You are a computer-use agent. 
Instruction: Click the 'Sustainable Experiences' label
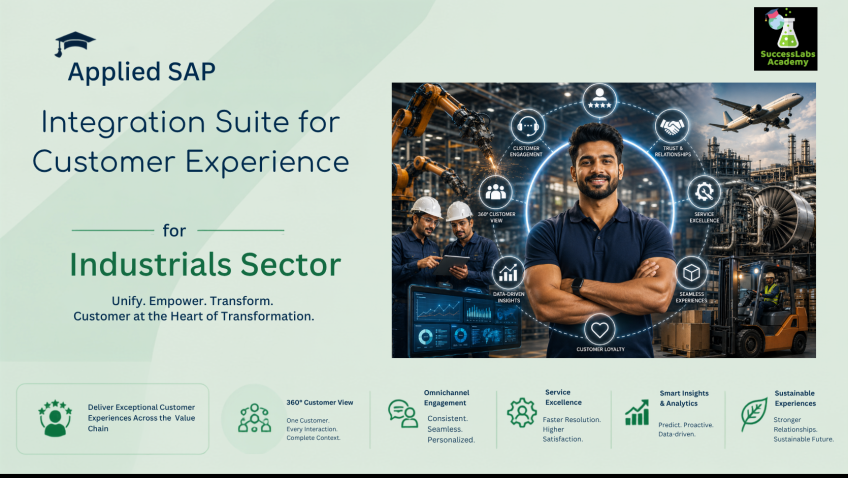pos(795,398)
